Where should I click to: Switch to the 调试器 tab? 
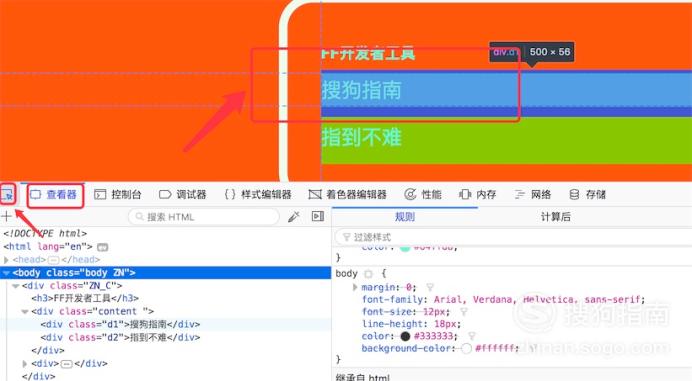[183, 195]
